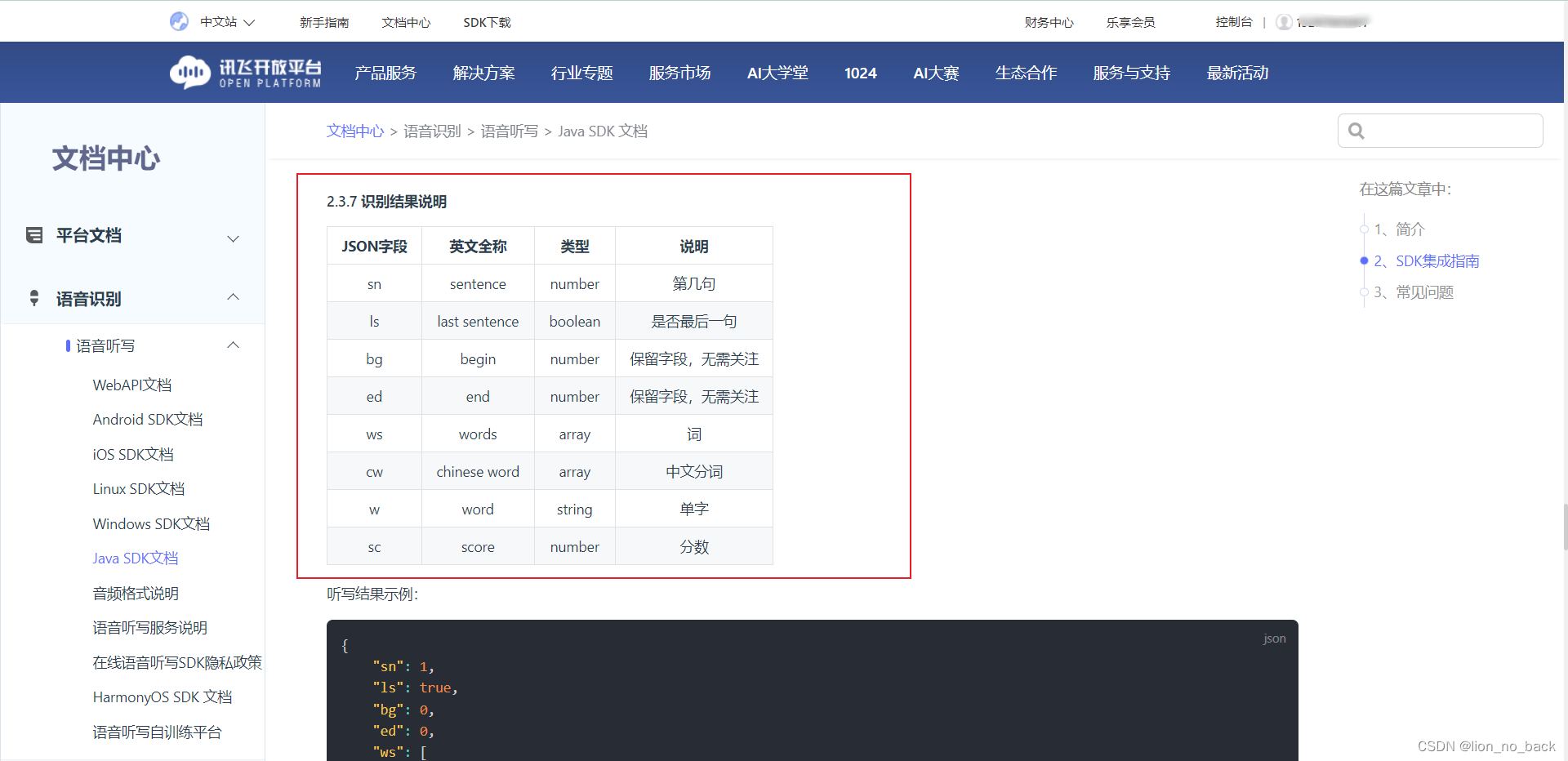The width and height of the screenshot is (1568, 761).
Task: Jump to 1、简介 in article outline
Action: (x=1399, y=229)
